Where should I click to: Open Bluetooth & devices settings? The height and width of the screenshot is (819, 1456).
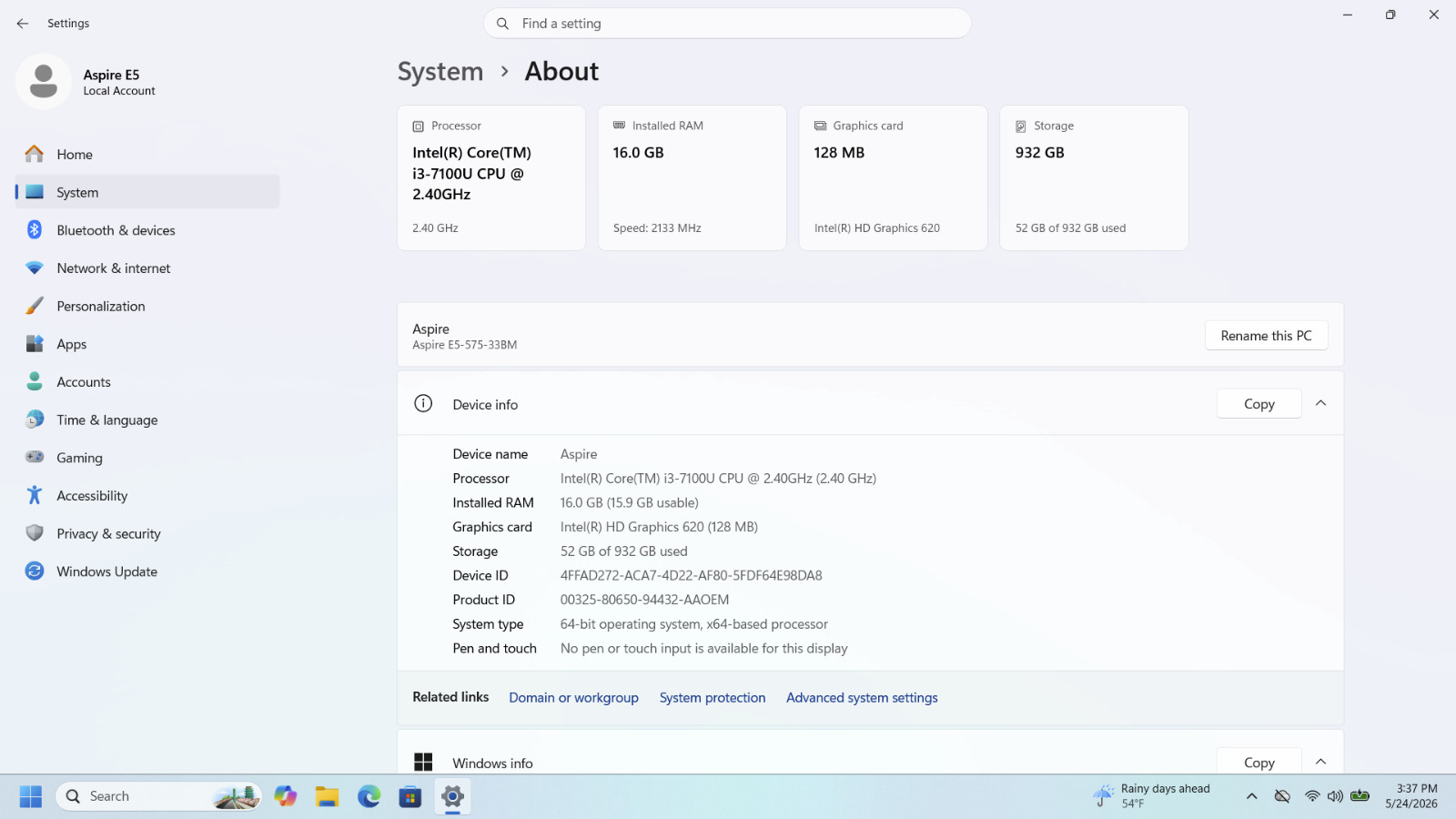(147, 230)
